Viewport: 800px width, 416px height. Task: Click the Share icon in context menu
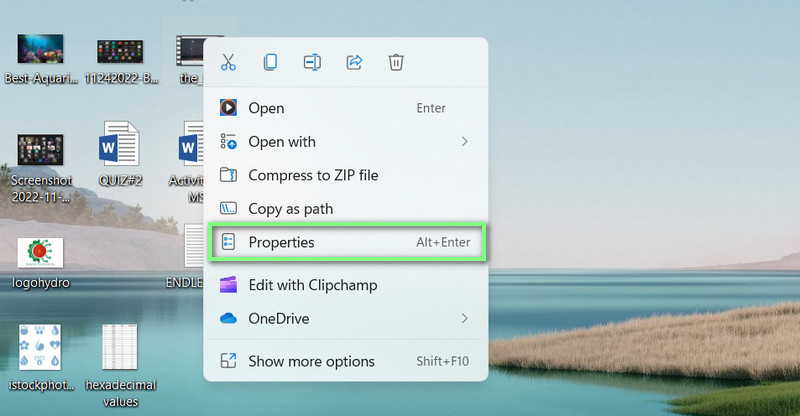tap(354, 62)
